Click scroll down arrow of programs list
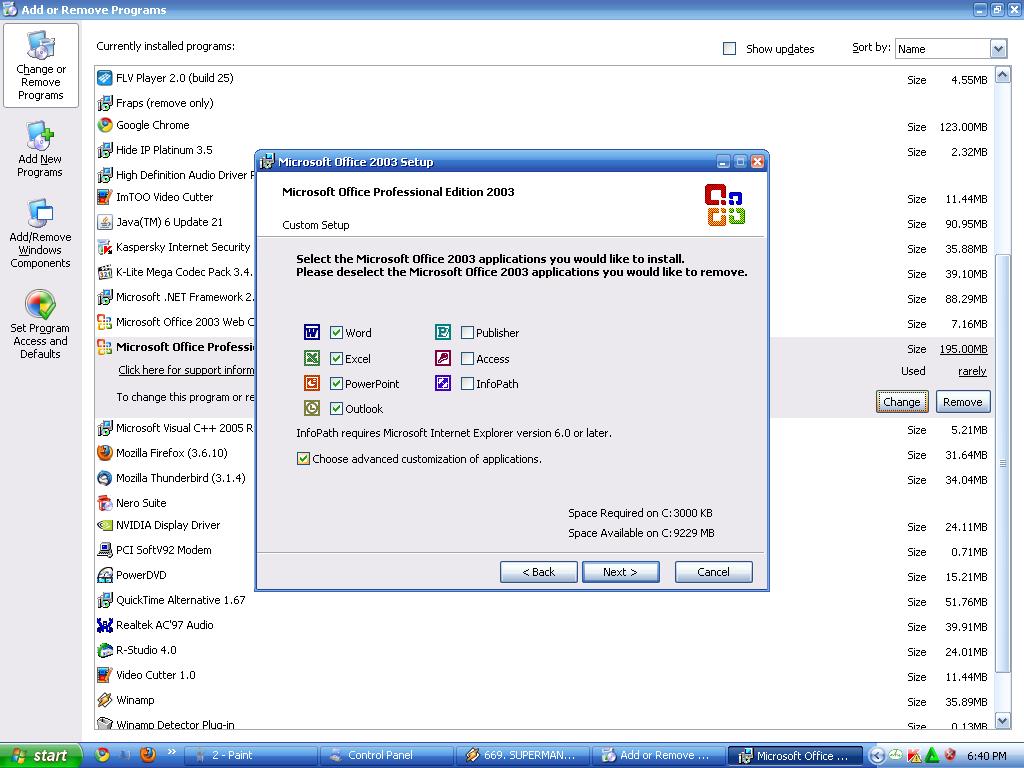The image size is (1024, 768). point(1002,720)
